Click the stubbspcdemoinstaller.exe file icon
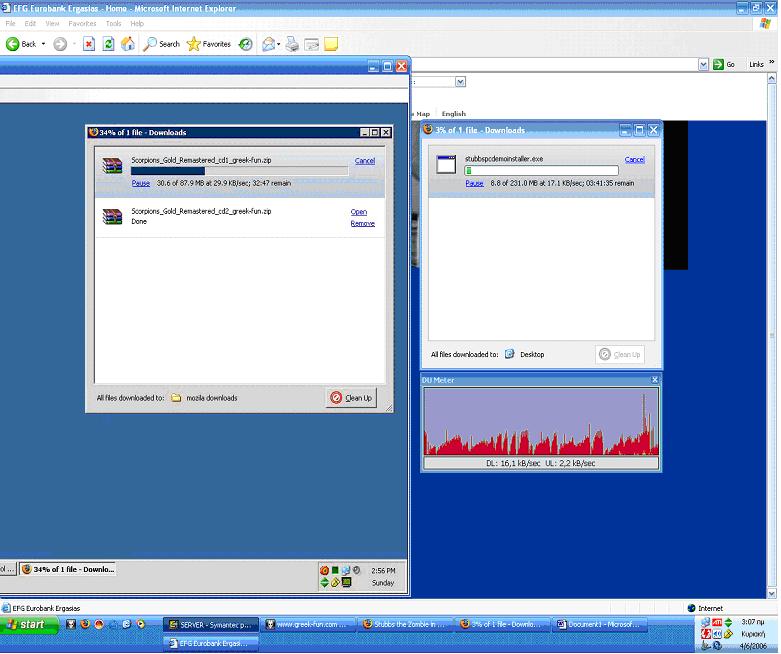Screen dimensions: 781x654 446,164
